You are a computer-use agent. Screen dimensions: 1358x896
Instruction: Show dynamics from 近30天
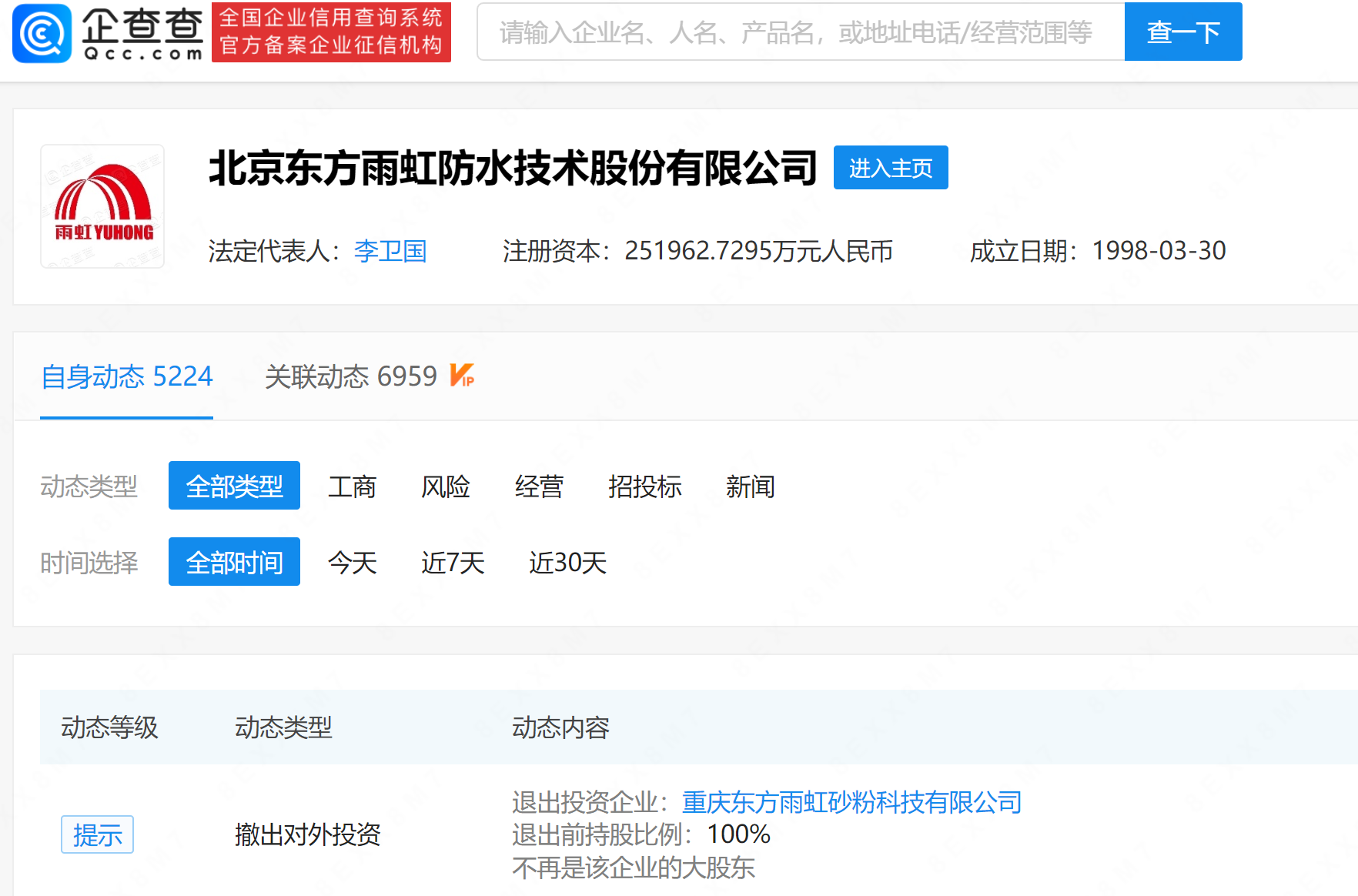567,563
